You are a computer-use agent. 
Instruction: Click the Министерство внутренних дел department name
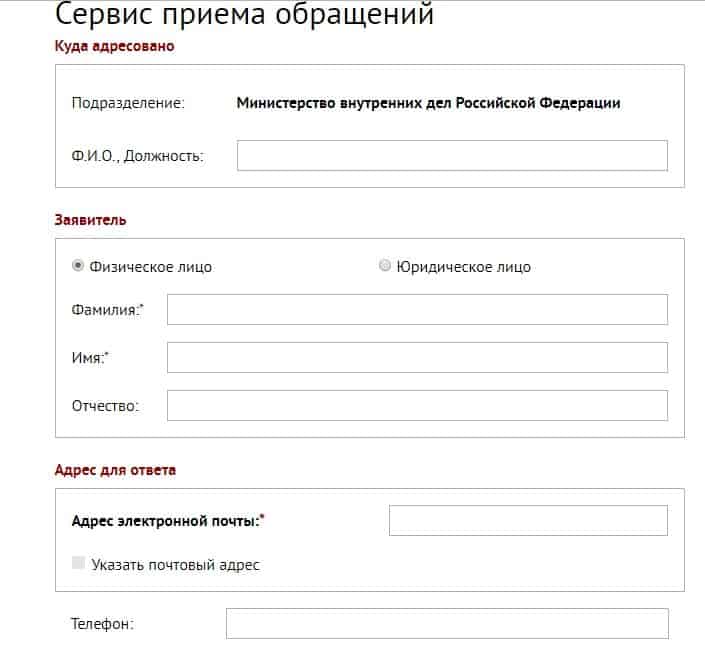(428, 103)
